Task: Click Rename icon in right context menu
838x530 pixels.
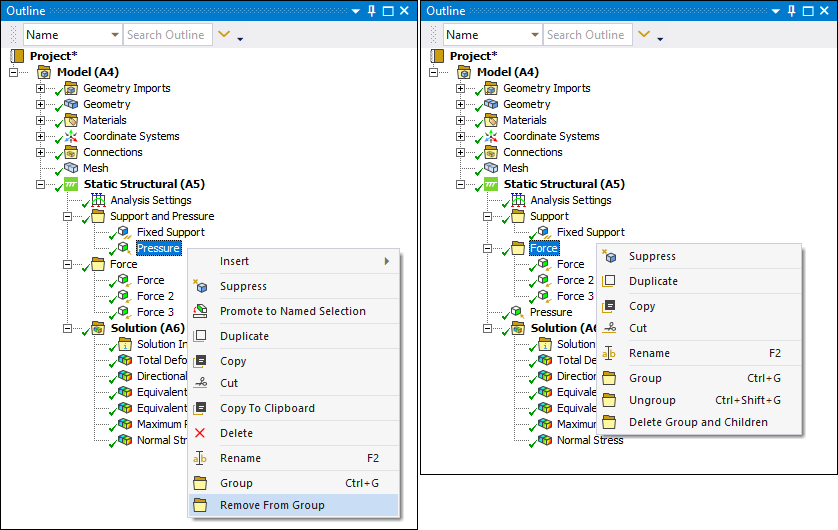Action: point(609,353)
